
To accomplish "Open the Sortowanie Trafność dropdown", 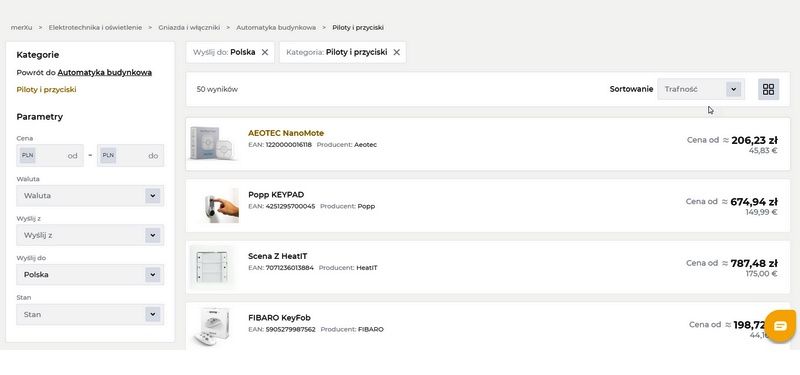I will point(701,89).
